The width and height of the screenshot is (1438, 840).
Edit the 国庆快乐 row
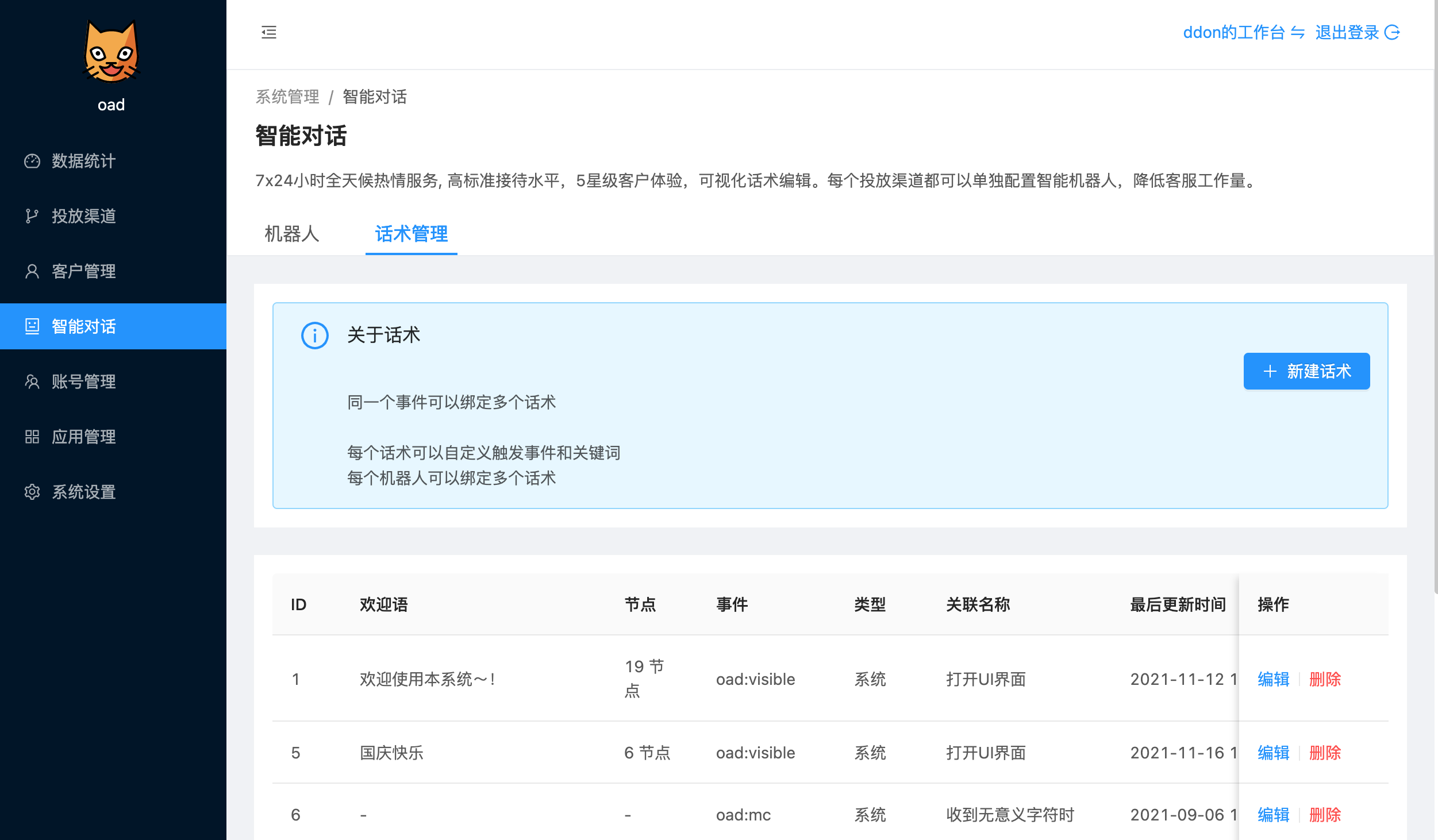coord(1274,753)
